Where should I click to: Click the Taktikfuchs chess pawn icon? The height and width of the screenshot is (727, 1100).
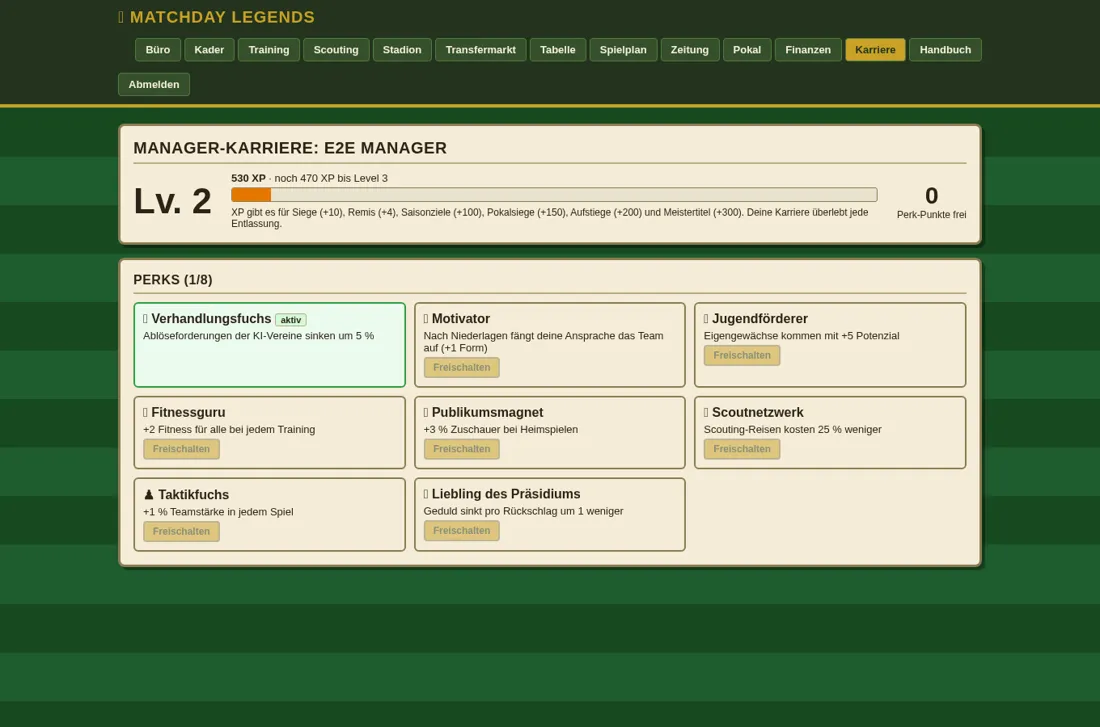coord(149,495)
